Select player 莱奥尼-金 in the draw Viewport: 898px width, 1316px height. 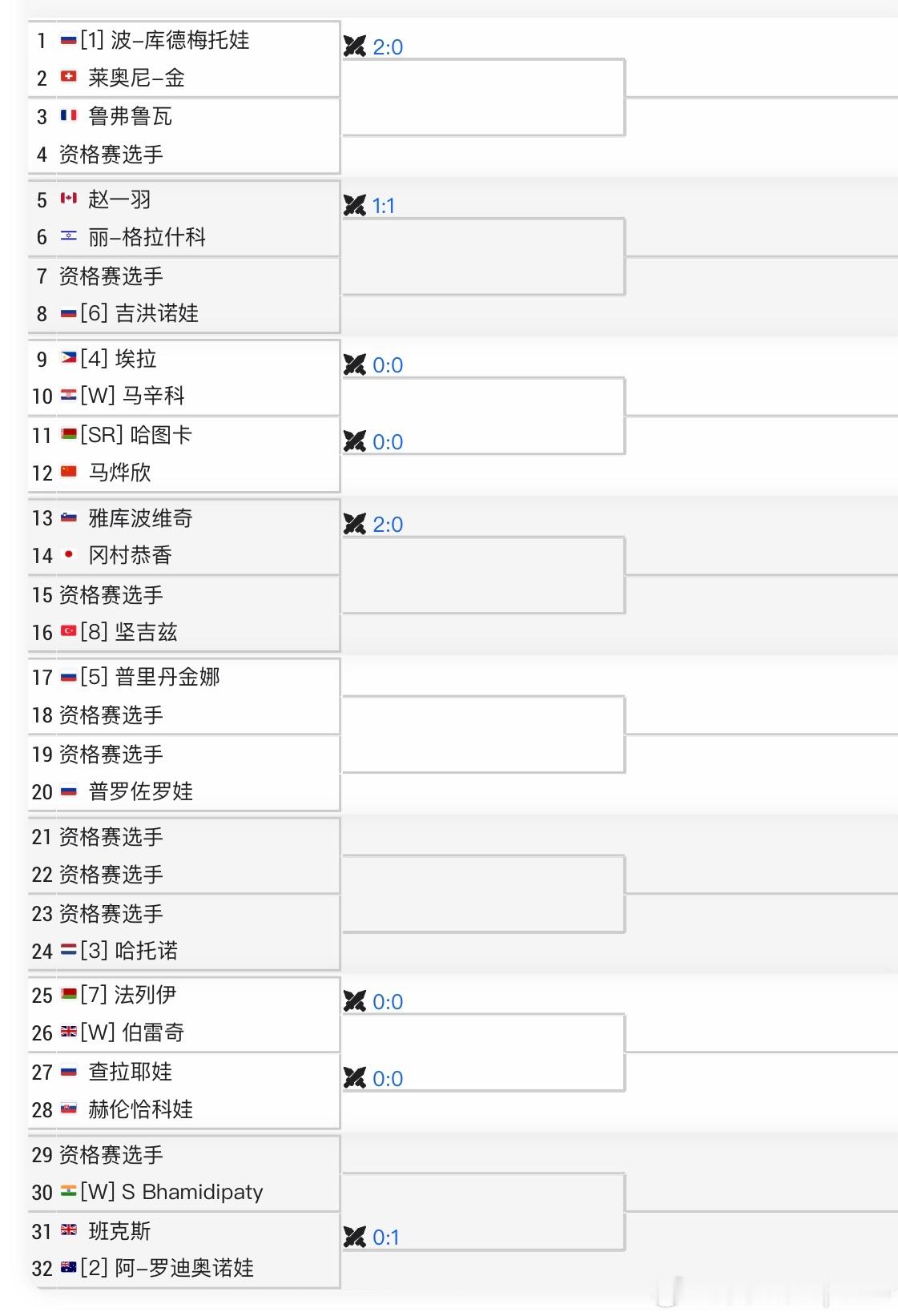click(x=137, y=78)
